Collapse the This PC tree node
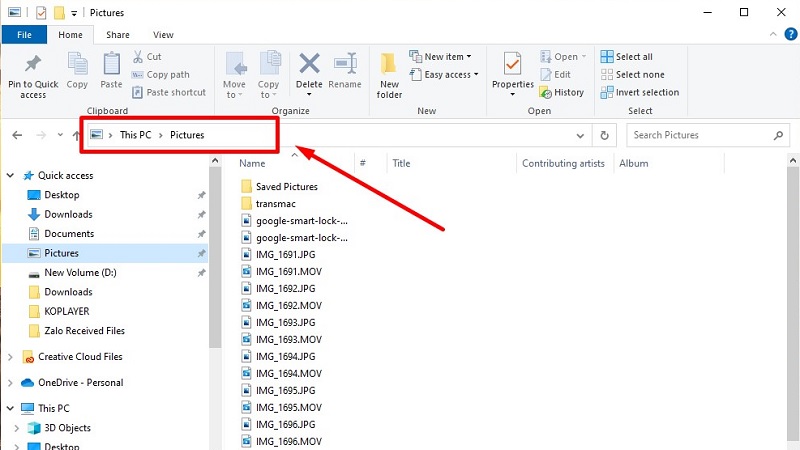This screenshot has height=450, width=800. (x=10, y=408)
